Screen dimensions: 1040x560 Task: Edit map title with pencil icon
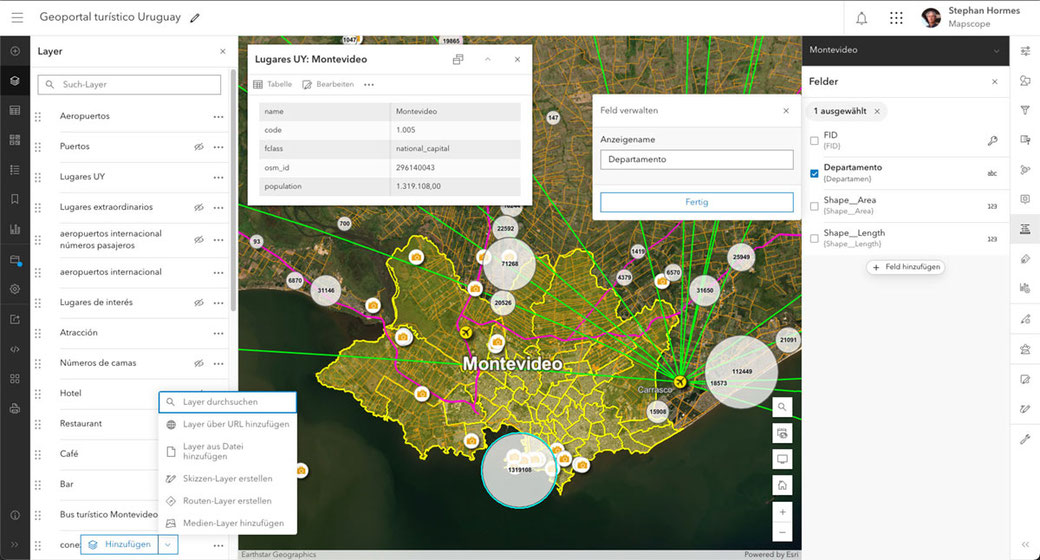pyautogui.click(x=194, y=18)
